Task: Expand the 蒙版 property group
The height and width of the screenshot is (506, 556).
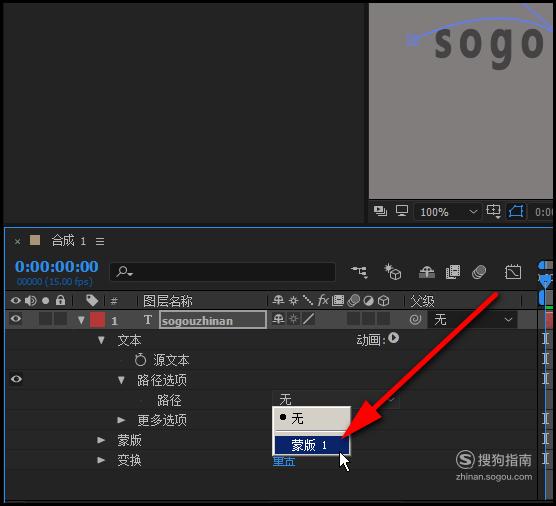Action: pyautogui.click(x=101, y=440)
